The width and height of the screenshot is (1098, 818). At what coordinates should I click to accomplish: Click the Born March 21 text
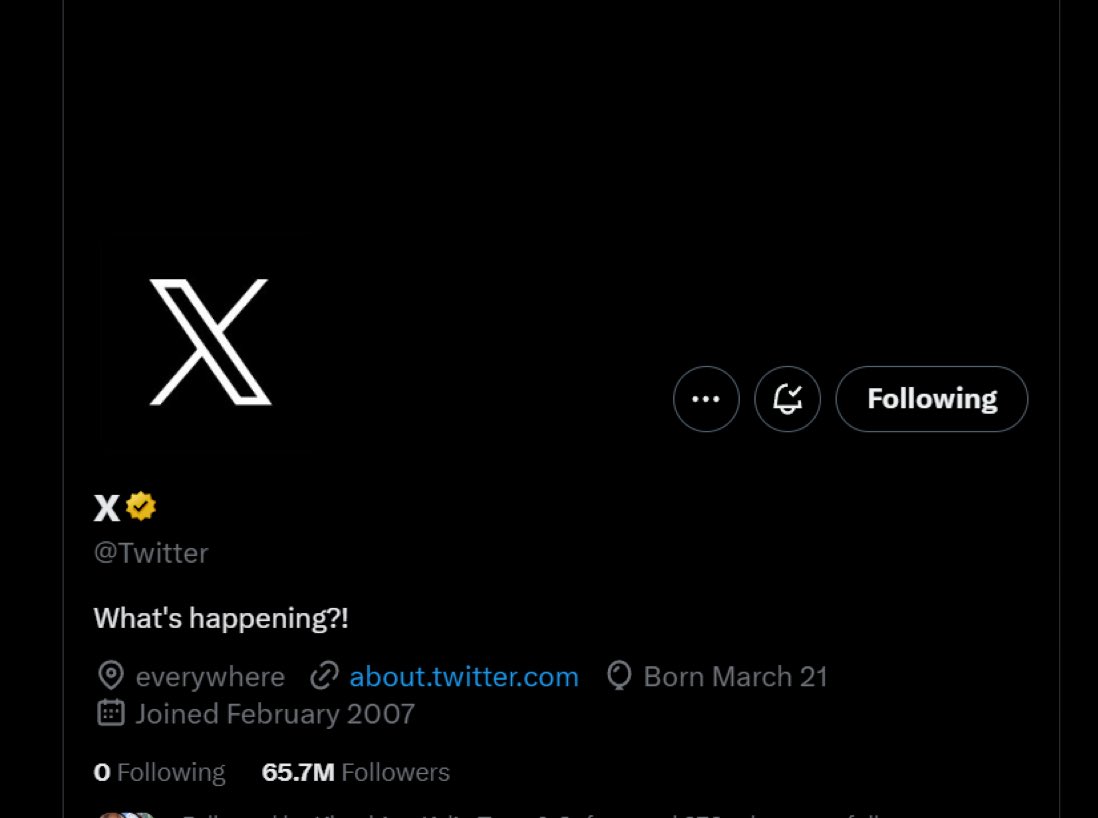[x=735, y=677]
